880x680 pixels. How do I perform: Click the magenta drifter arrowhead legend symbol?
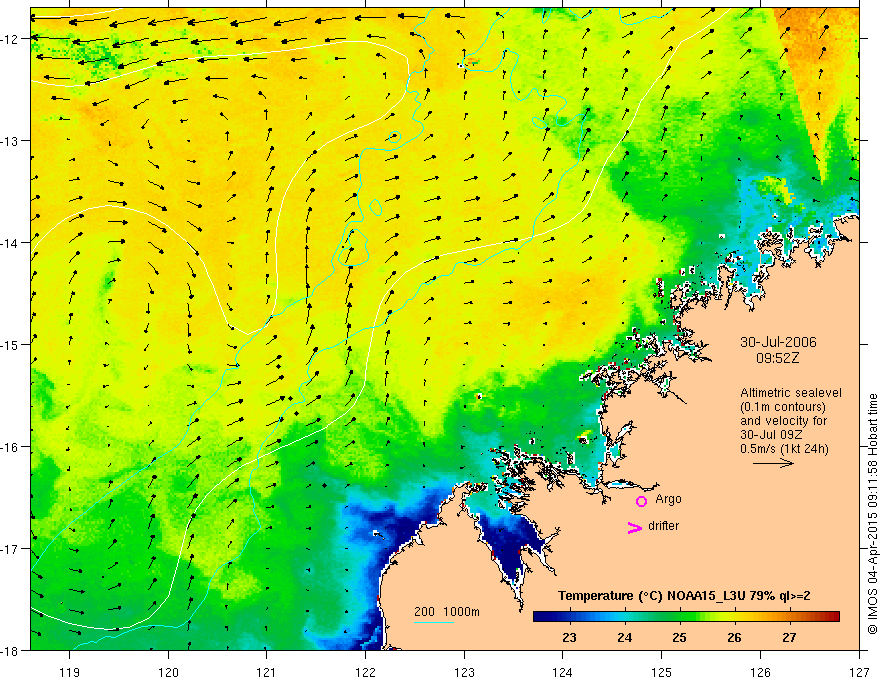click(x=634, y=527)
